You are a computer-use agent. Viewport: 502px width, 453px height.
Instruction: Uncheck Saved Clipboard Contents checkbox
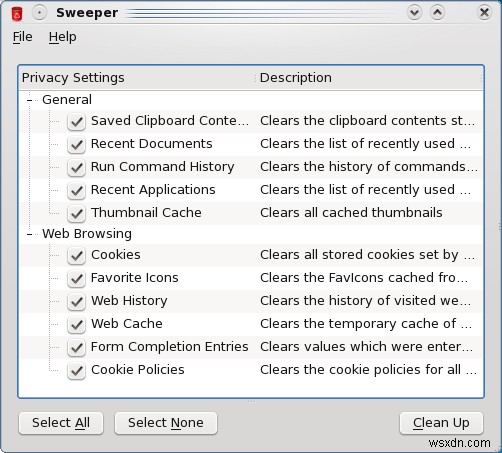77,121
